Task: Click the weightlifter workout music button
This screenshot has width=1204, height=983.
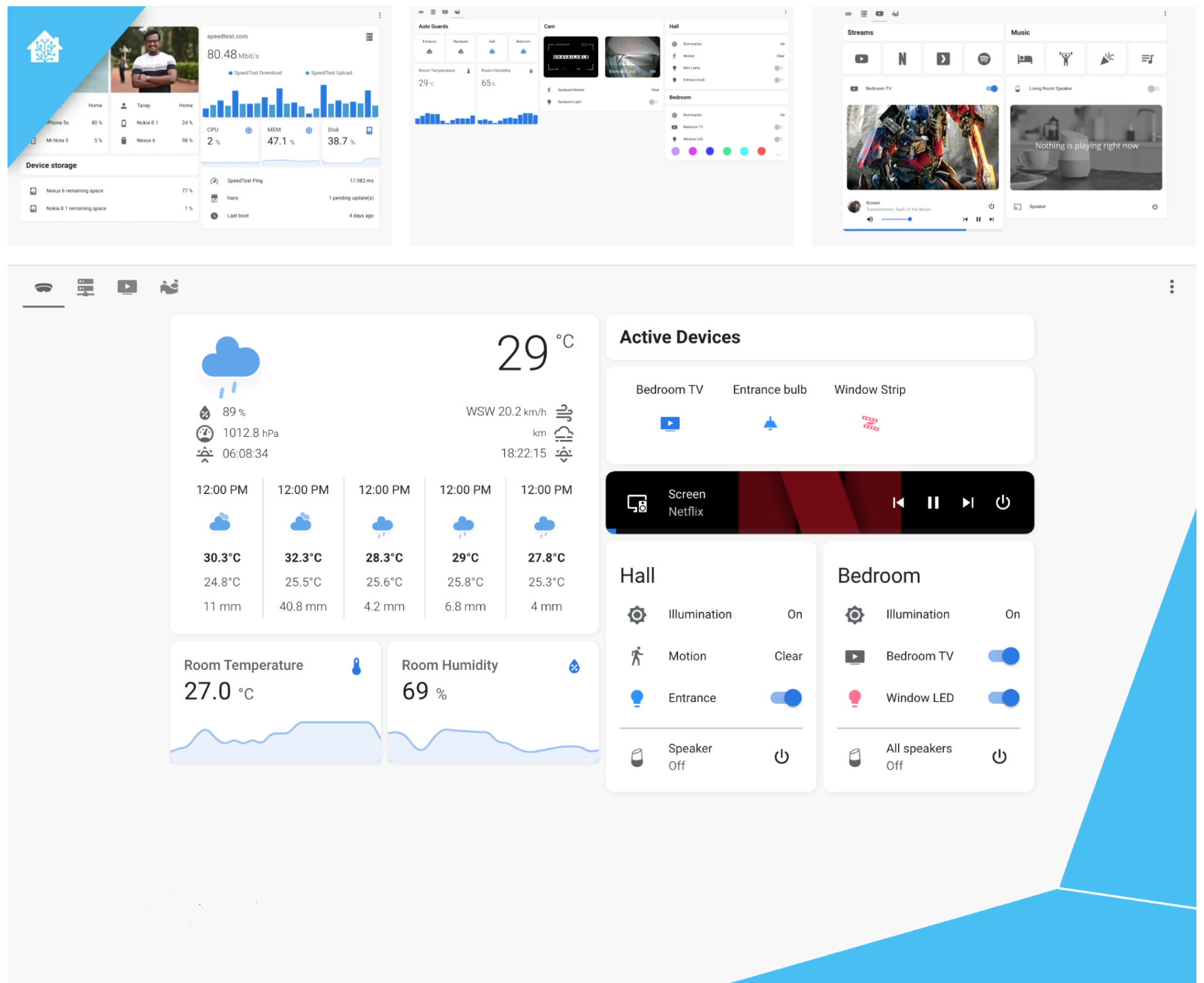Action: click(1066, 59)
